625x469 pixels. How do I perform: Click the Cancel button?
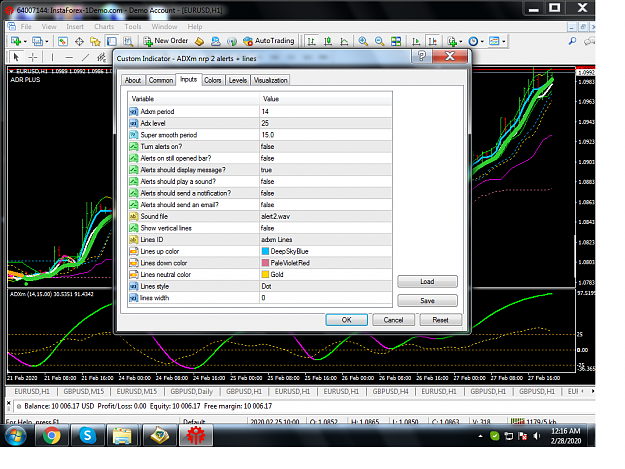coord(393,320)
